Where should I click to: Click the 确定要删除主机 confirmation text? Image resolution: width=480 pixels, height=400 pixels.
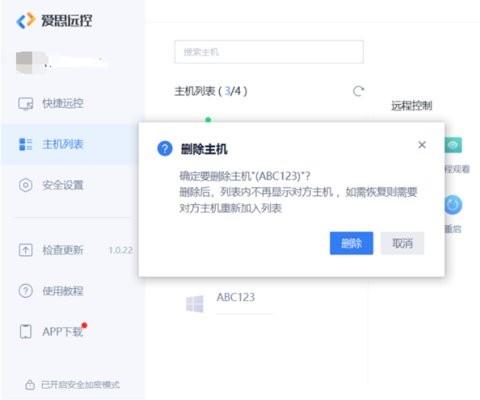(x=245, y=176)
